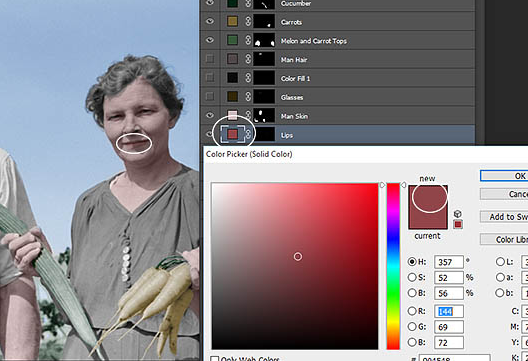The width and height of the screenshot is (528, 361).
Task: Select the Carrots layer by its name
Action: (291, 22)
